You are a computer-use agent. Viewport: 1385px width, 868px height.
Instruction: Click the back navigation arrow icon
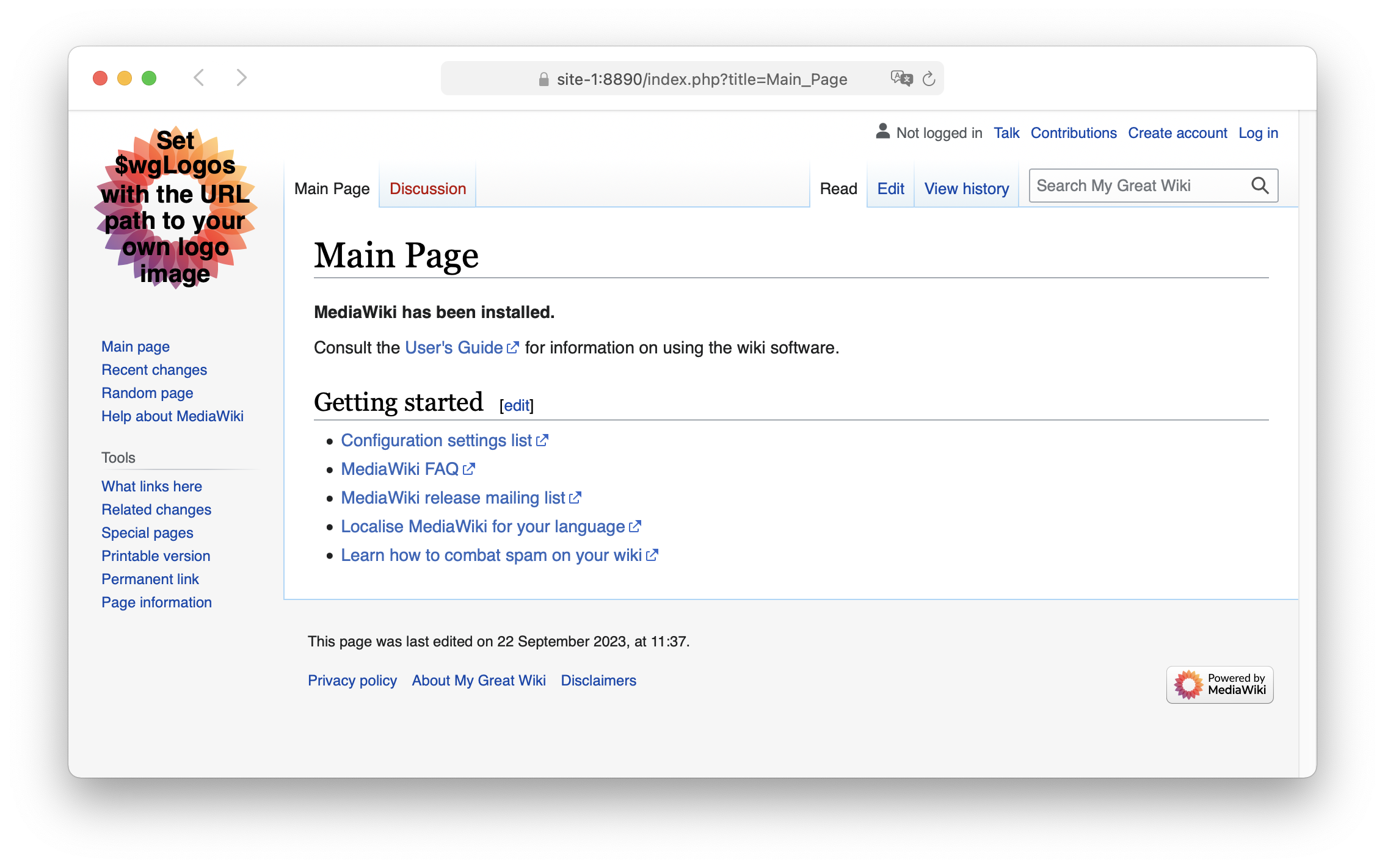point(199,78)
